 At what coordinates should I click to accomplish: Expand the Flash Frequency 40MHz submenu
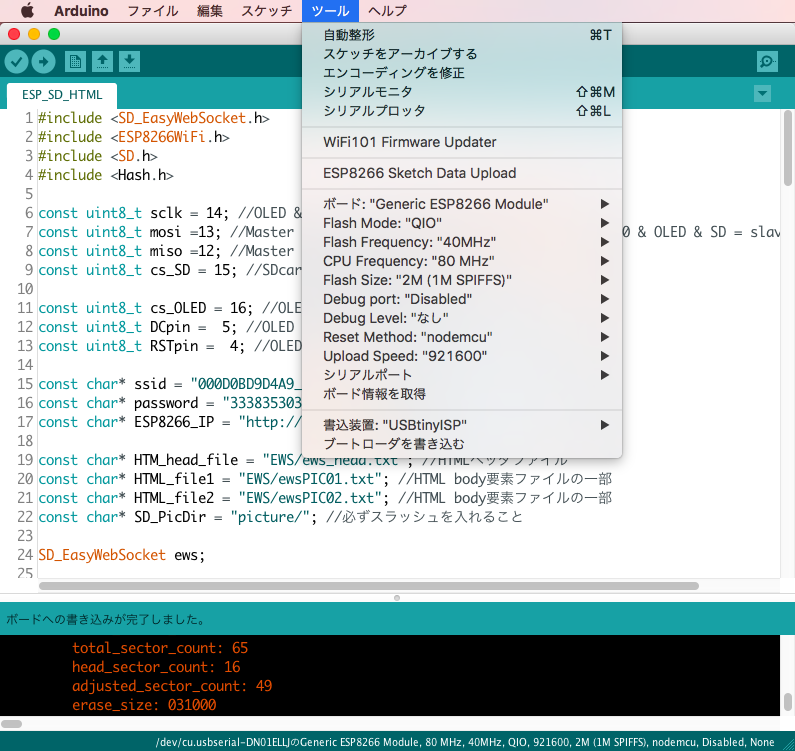[462, 242]
